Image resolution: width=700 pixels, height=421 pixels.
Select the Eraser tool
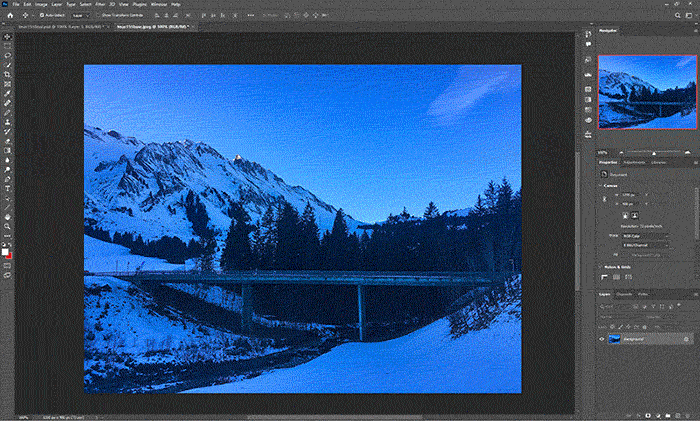pyautogui.click(x=7, y=141)
